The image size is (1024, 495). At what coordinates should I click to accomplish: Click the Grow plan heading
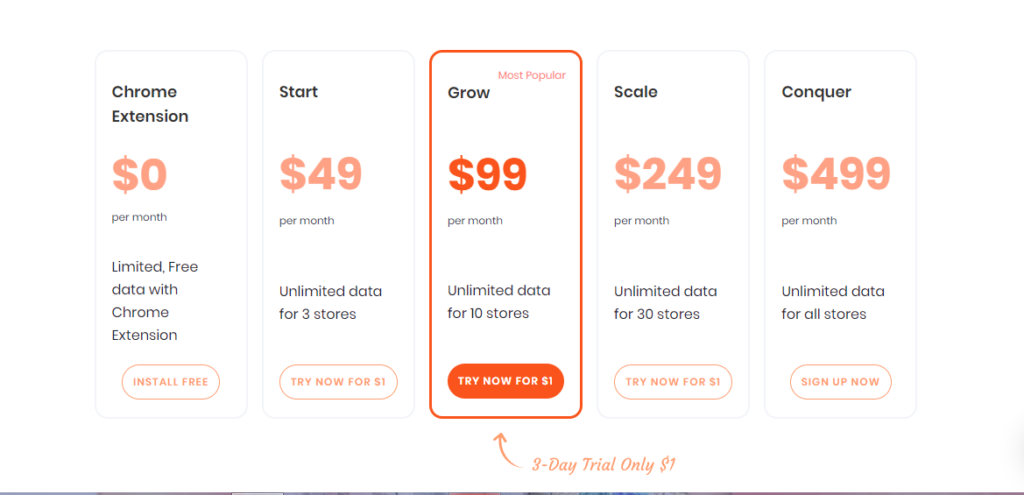click(x=468, y=93)
